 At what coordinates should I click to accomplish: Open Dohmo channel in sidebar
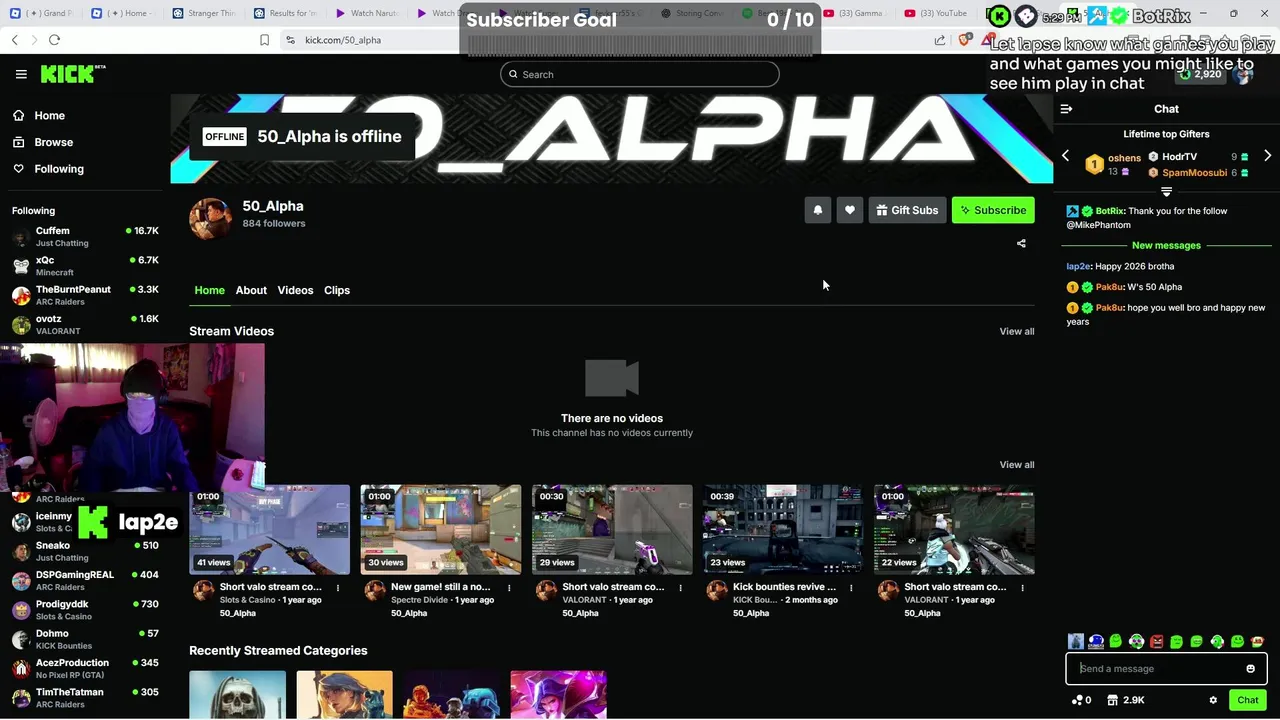coord(85,638)
